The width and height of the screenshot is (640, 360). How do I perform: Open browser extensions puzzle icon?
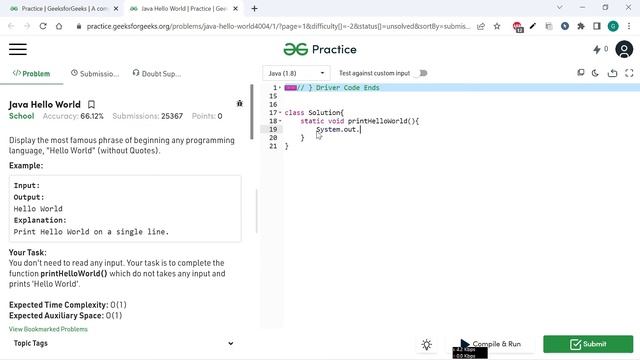coord(580,26)
